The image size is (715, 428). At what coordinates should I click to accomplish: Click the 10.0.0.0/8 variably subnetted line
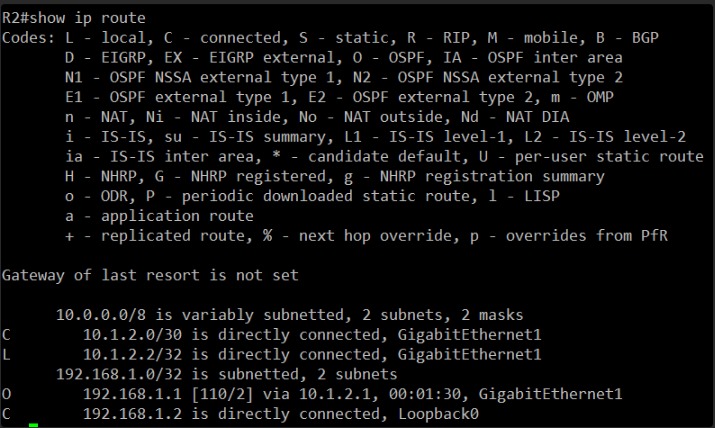click(290, 315)
